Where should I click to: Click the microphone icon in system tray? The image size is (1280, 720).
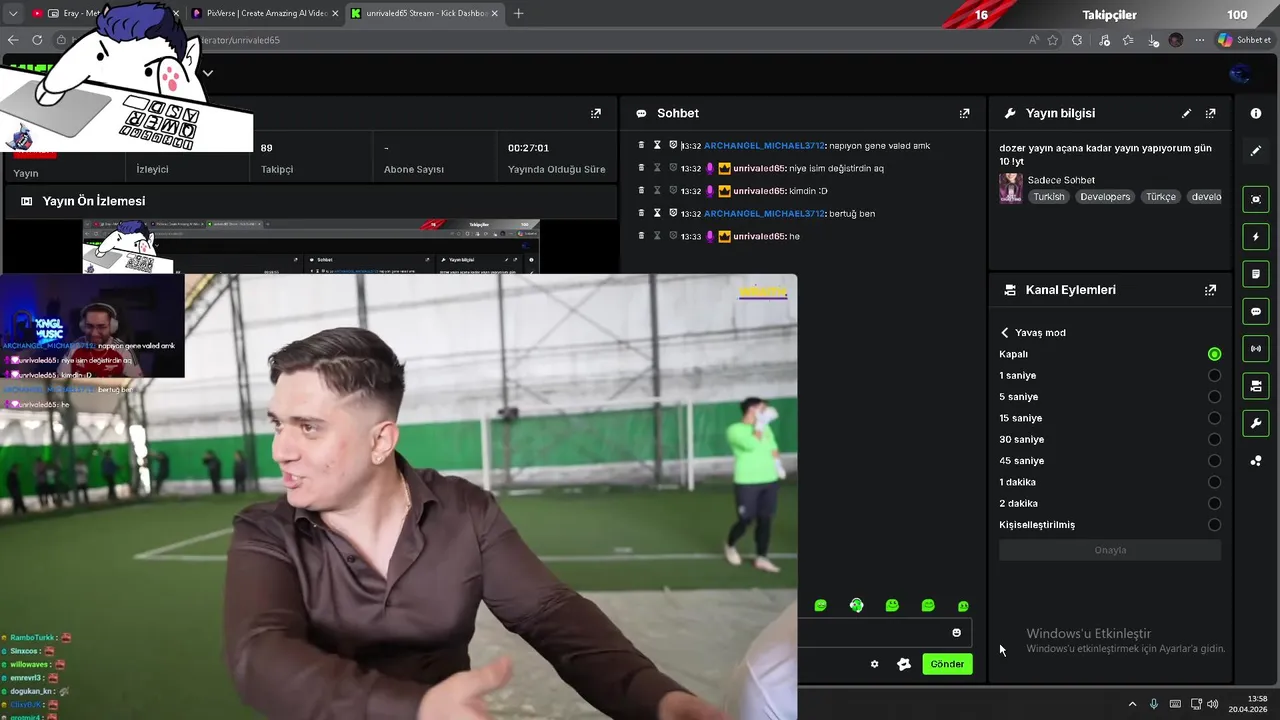coord(1154,704)
